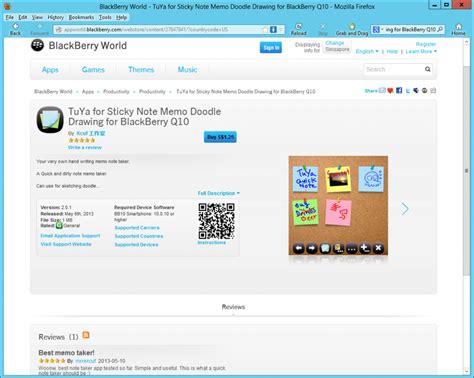Click the vertical page scrollbar
This screenshot has width=474, height=378.
[x=466, y=171]
